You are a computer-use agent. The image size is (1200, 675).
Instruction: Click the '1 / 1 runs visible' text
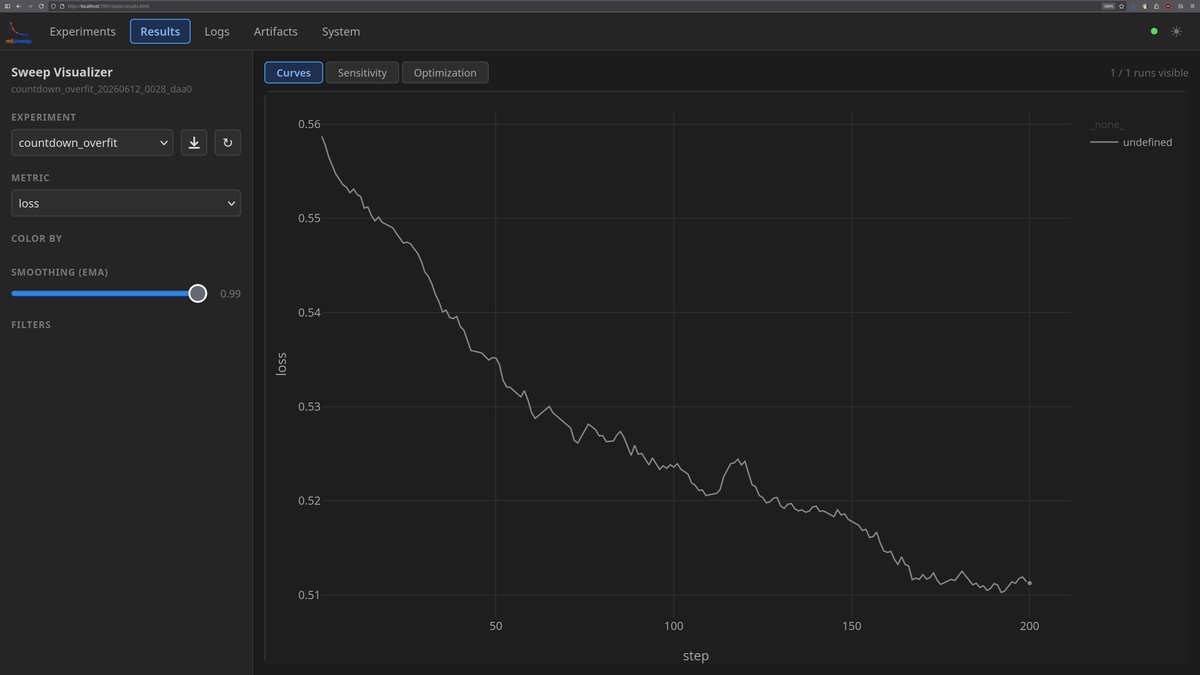tap(1149, 73)
